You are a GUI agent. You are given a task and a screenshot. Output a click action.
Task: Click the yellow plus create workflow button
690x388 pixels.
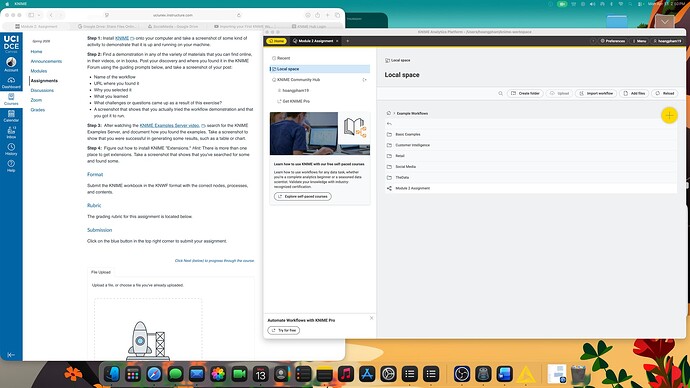click(669, 115)
